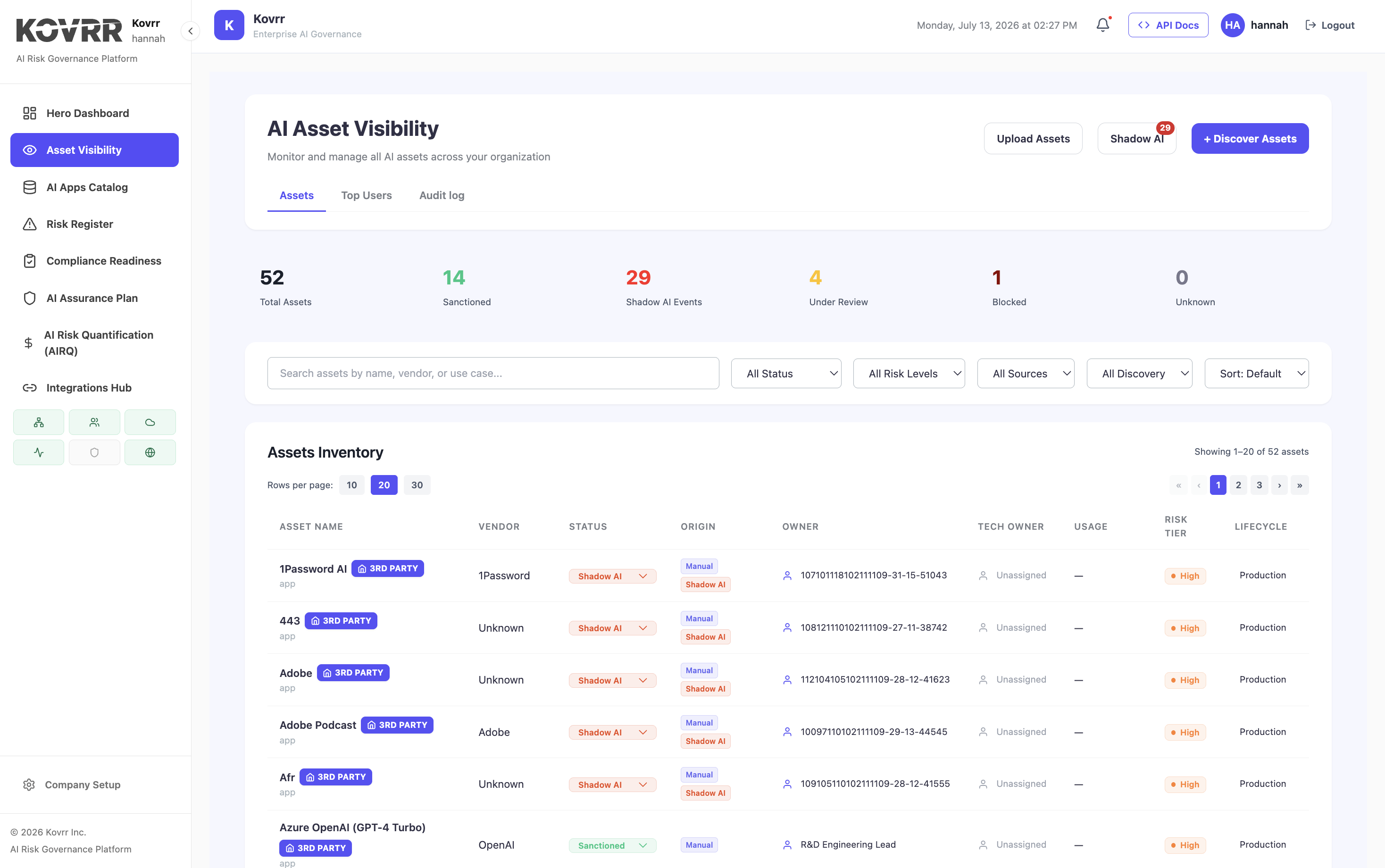
Task: Open the All Risk Levels dropdown
Action: (909, 374)
